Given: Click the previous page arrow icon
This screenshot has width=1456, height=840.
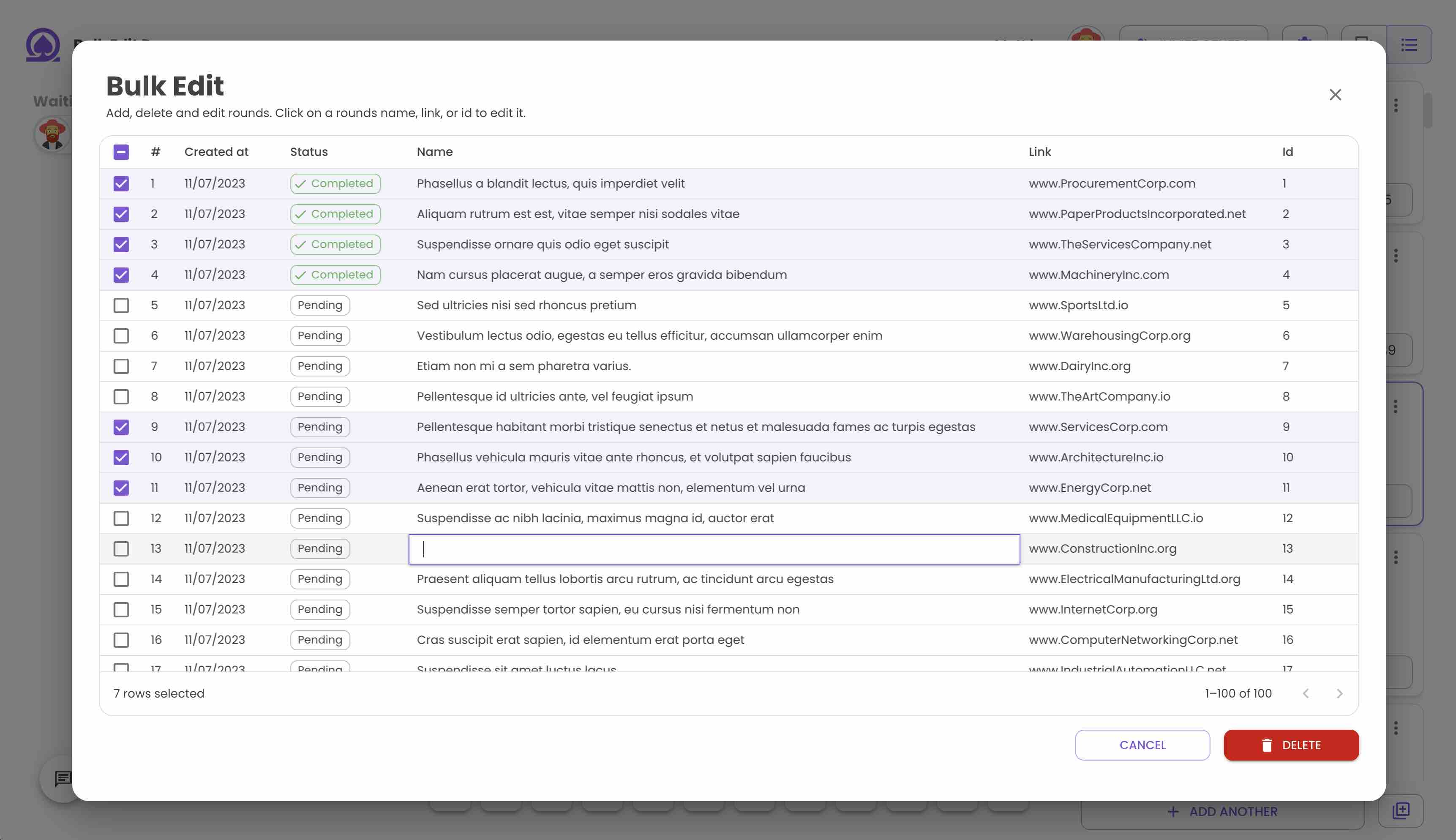Looking at the screenshot, I should click(1306, 693).
